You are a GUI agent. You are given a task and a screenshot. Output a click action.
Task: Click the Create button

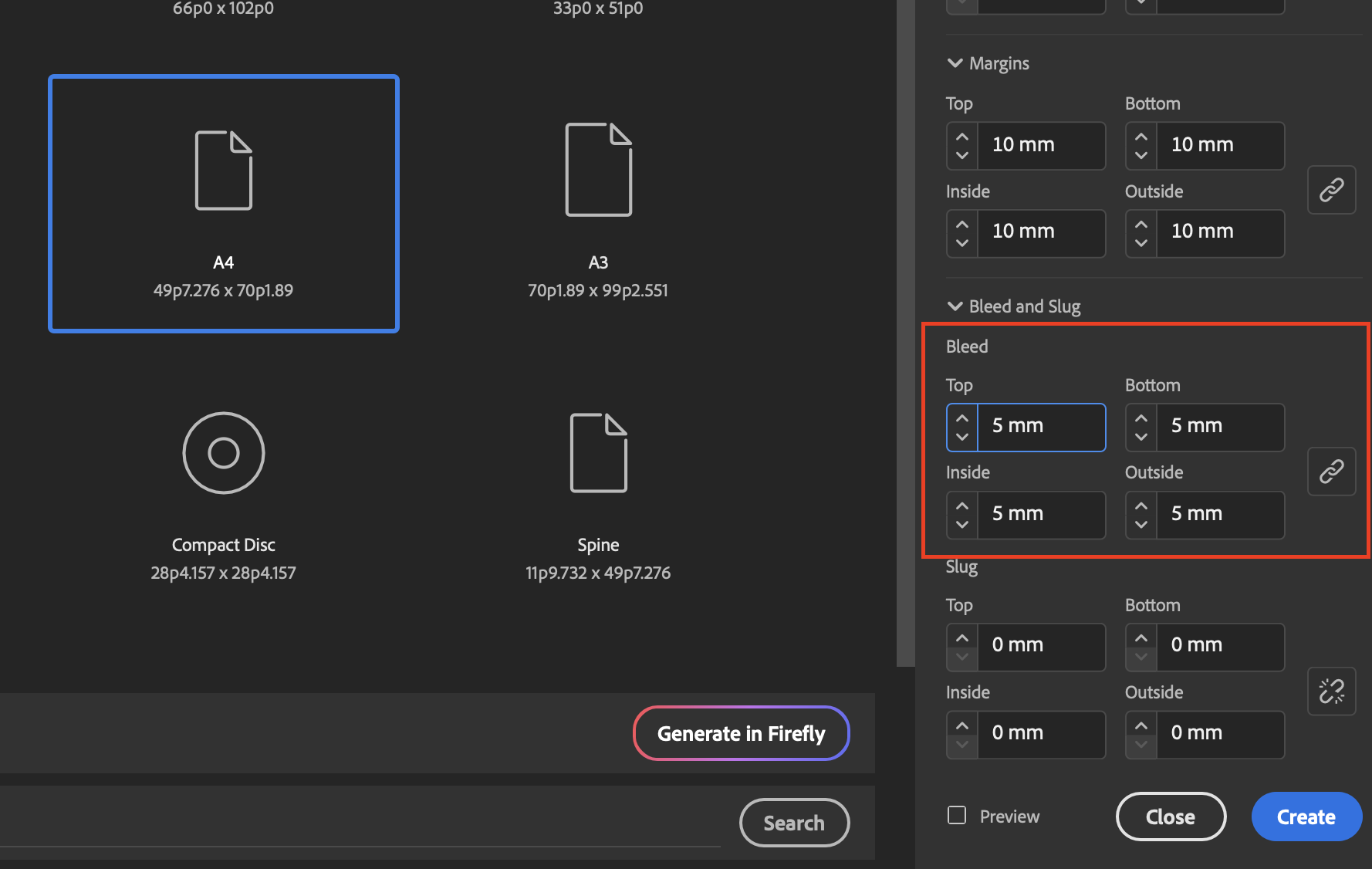point(1306,817)
